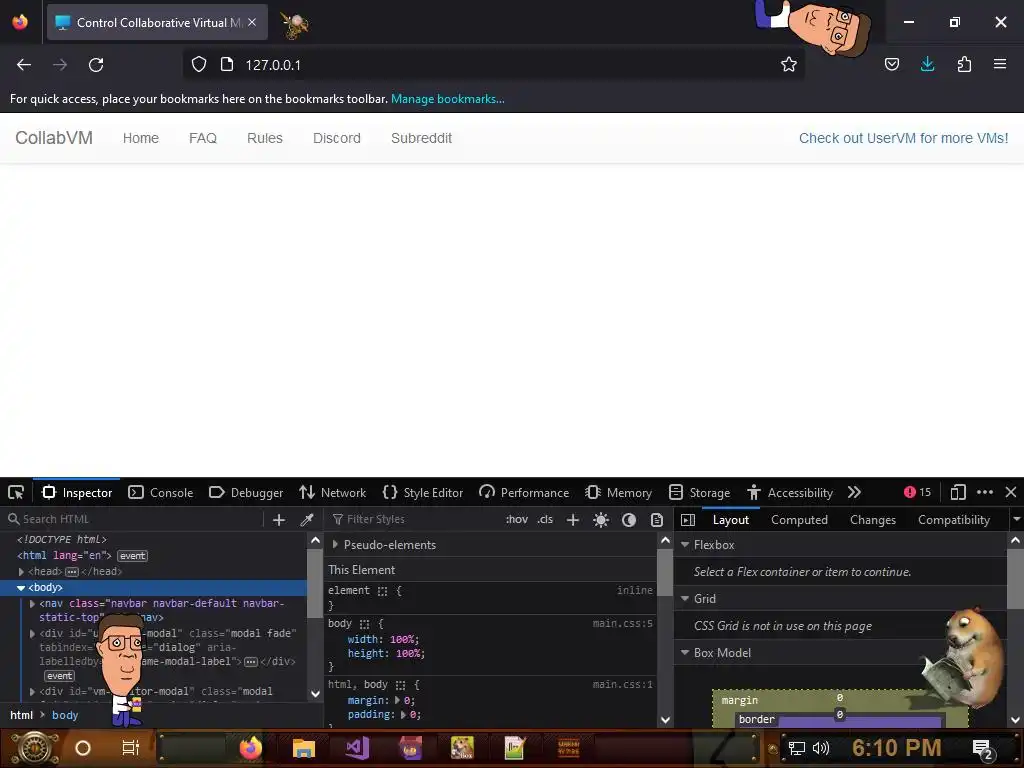Image resolution: width=1024 pixels, height=768 pixels.
Task: Open the Subreddit navbar link
Action: pos(421,138)
